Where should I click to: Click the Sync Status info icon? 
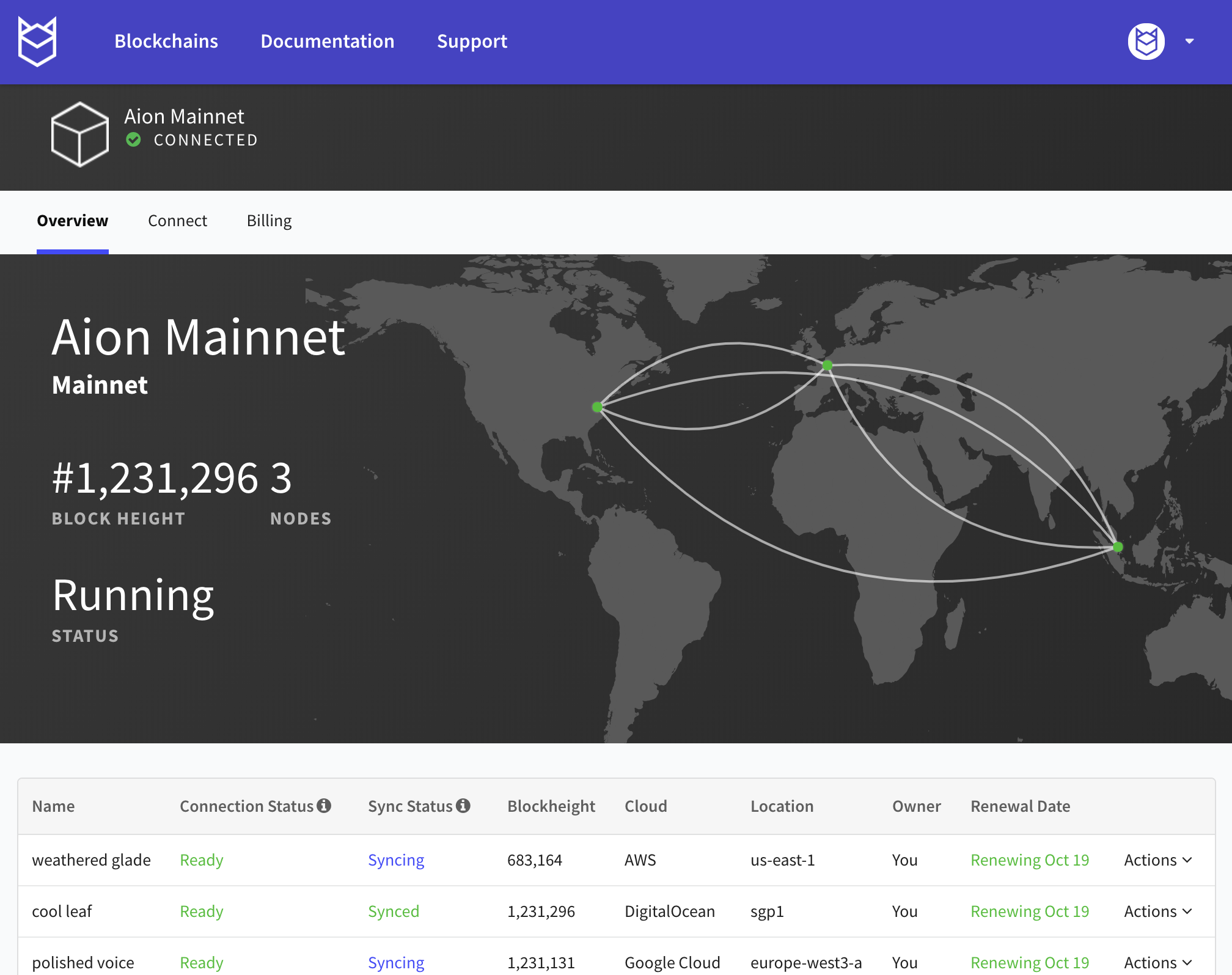[x=463, y=806]
